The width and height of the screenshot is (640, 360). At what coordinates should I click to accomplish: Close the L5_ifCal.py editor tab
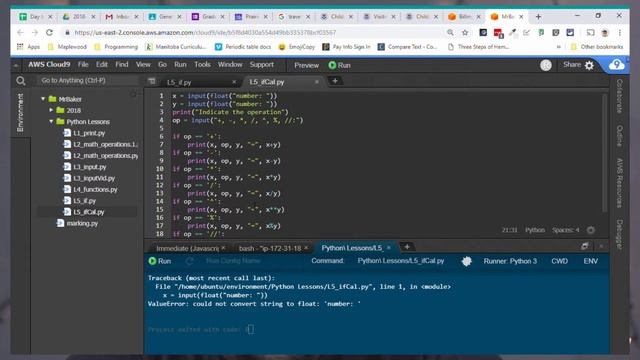(317, 82)
